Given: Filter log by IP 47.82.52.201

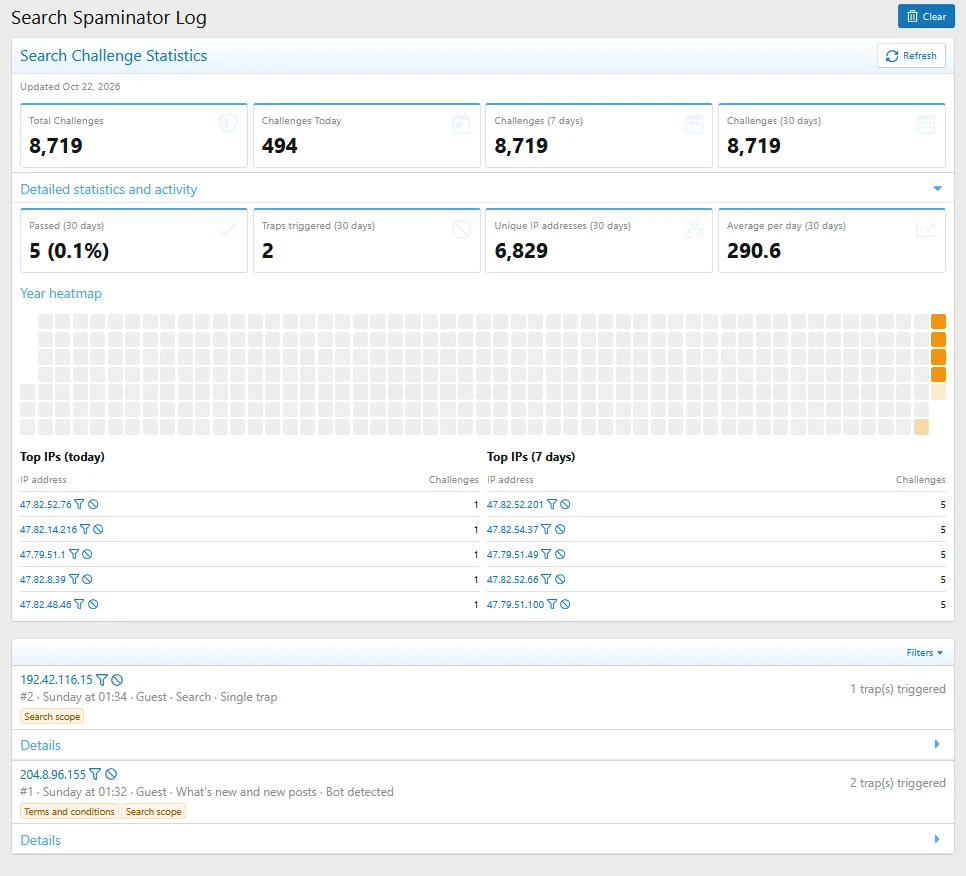Looking at the screenshot, I should [x=552, y=505].
